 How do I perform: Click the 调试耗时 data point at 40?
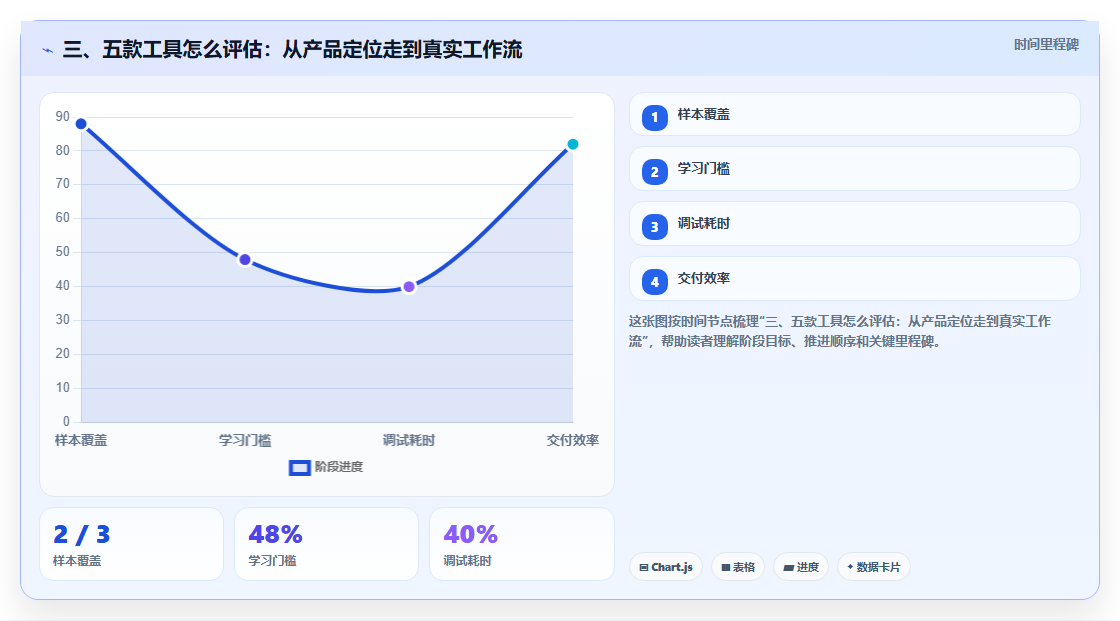pyautogui.click(x=409, y=287)
